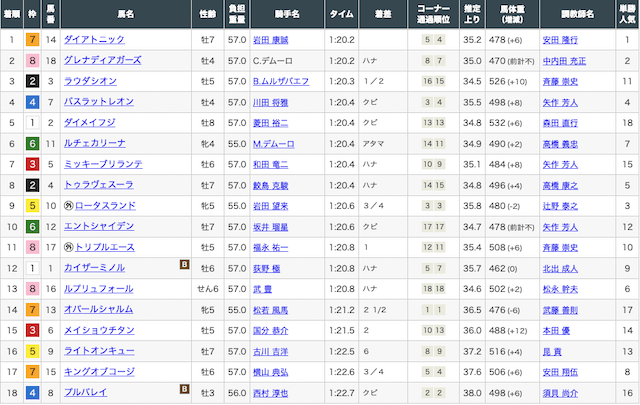Click yellow frame 5 box for ライトオンキュー
The width and height of the screenshot is (640, 405).
click(x=32, y=351)
